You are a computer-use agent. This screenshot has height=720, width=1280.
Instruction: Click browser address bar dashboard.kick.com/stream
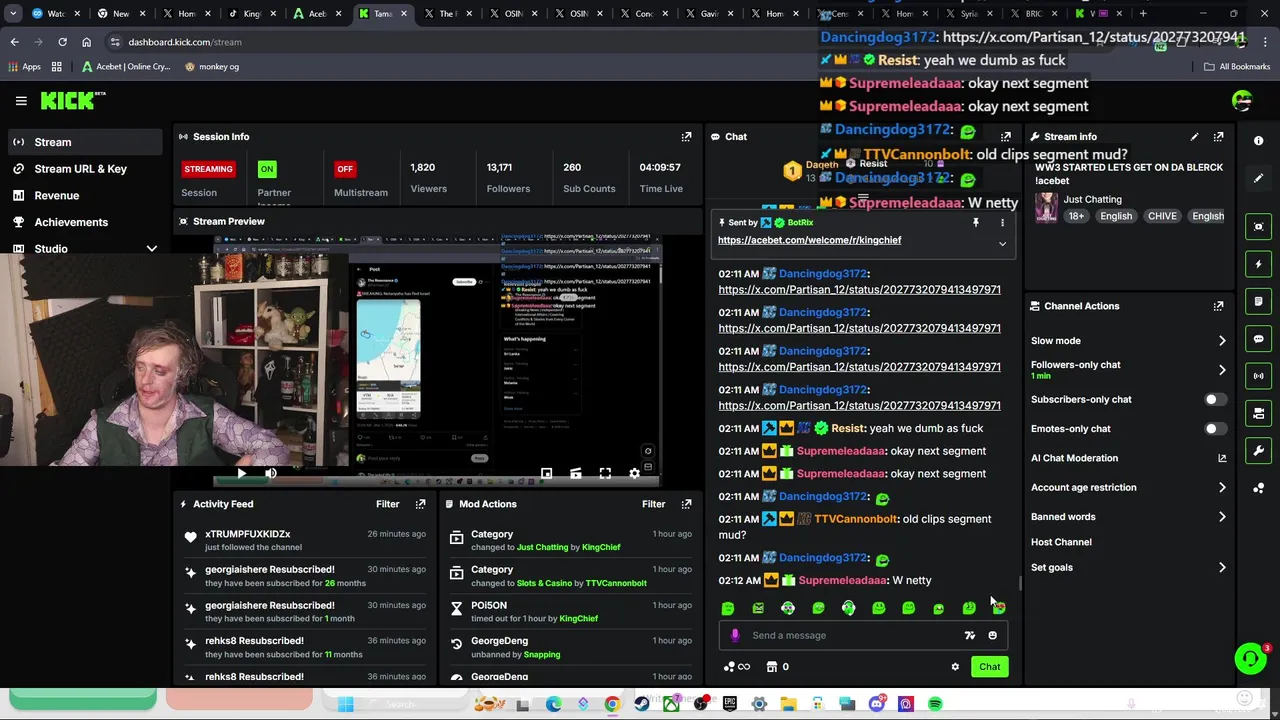click(x=184, y=42)
